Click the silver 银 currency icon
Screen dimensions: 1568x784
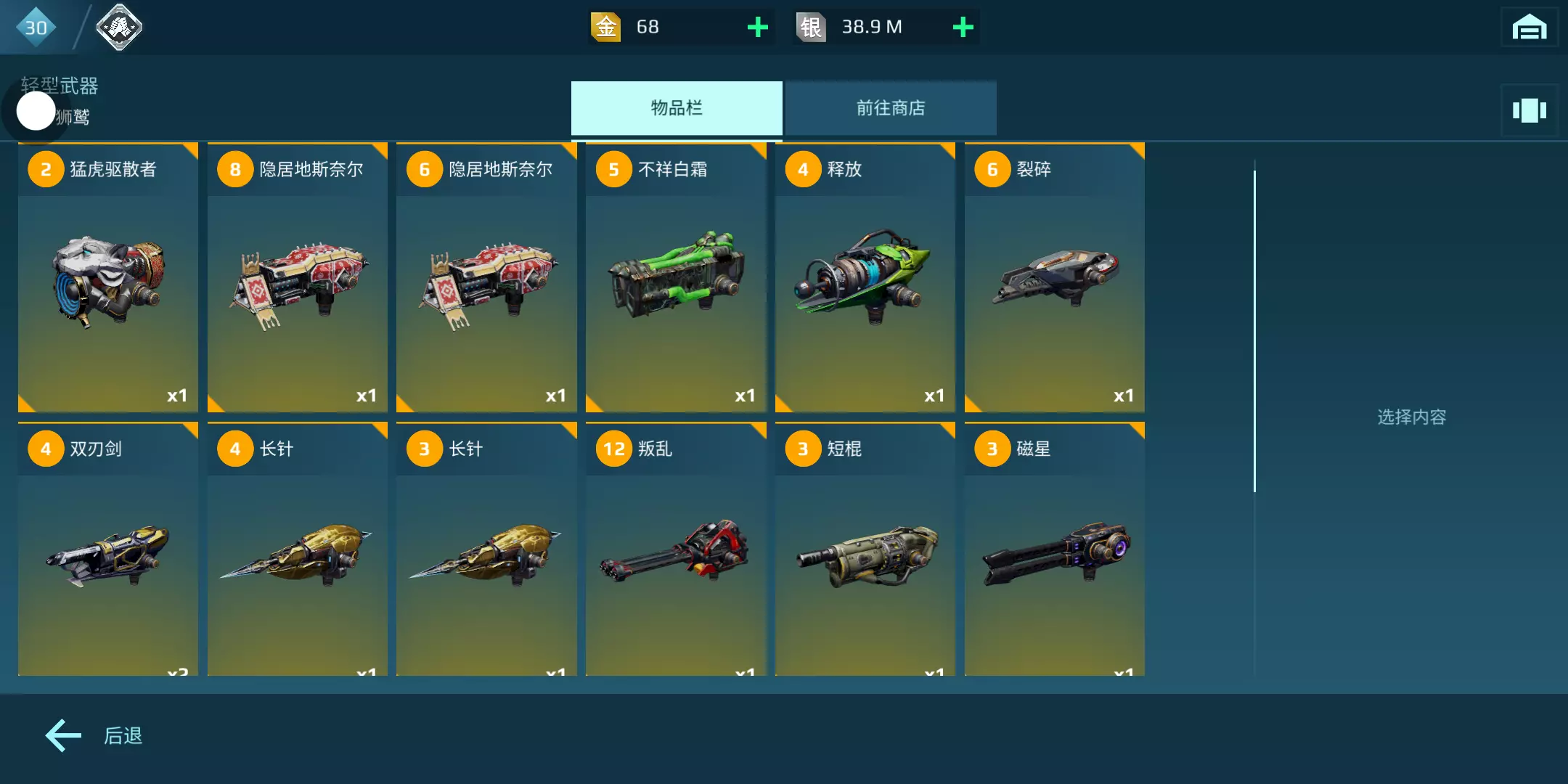point(811,28)
